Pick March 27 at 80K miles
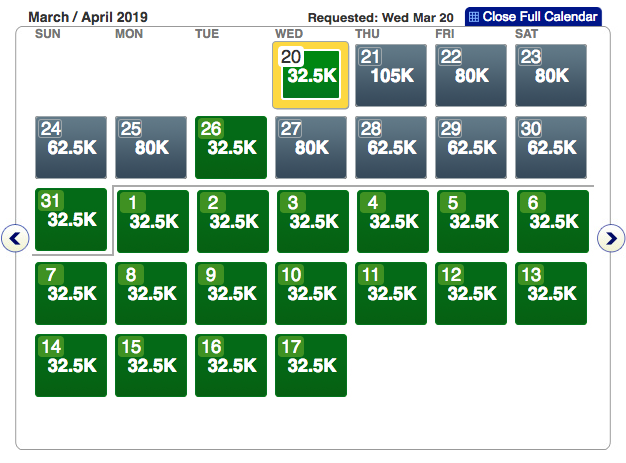The width and height of the screenshot is (626, 463). coord(311,147)
